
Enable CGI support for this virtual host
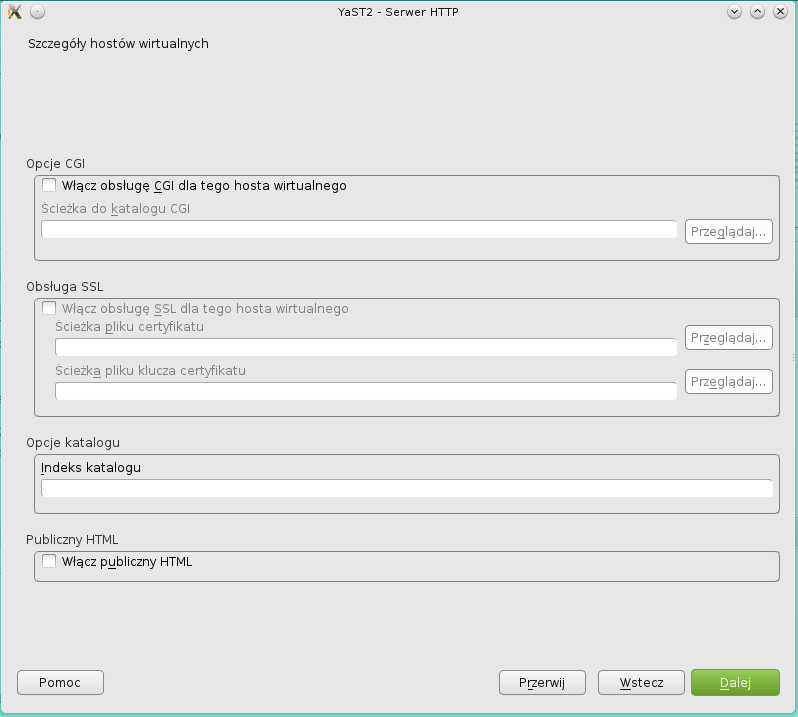pos(49,185)
